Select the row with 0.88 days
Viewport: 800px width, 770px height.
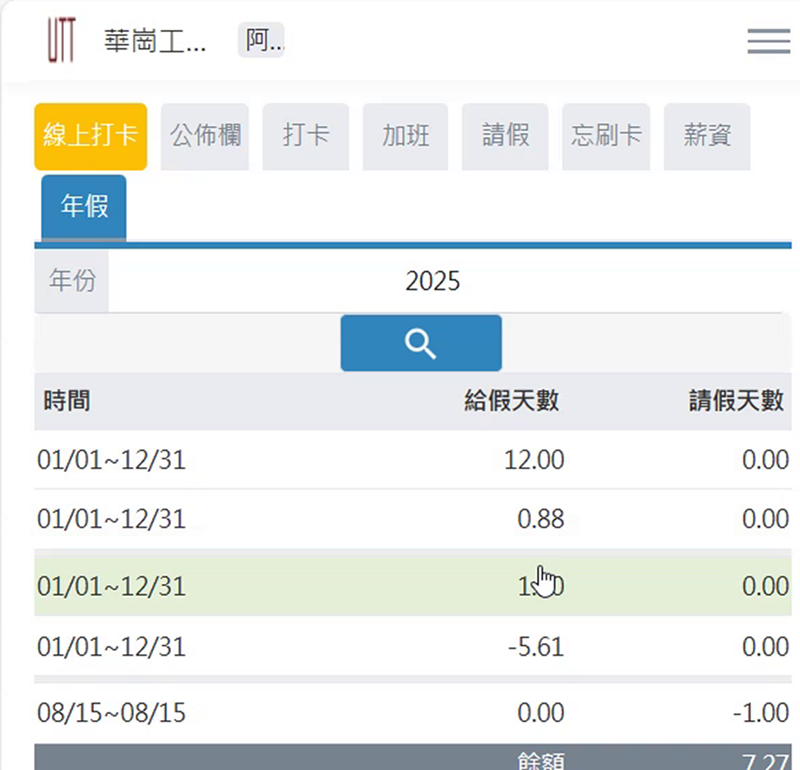(413, 519)
